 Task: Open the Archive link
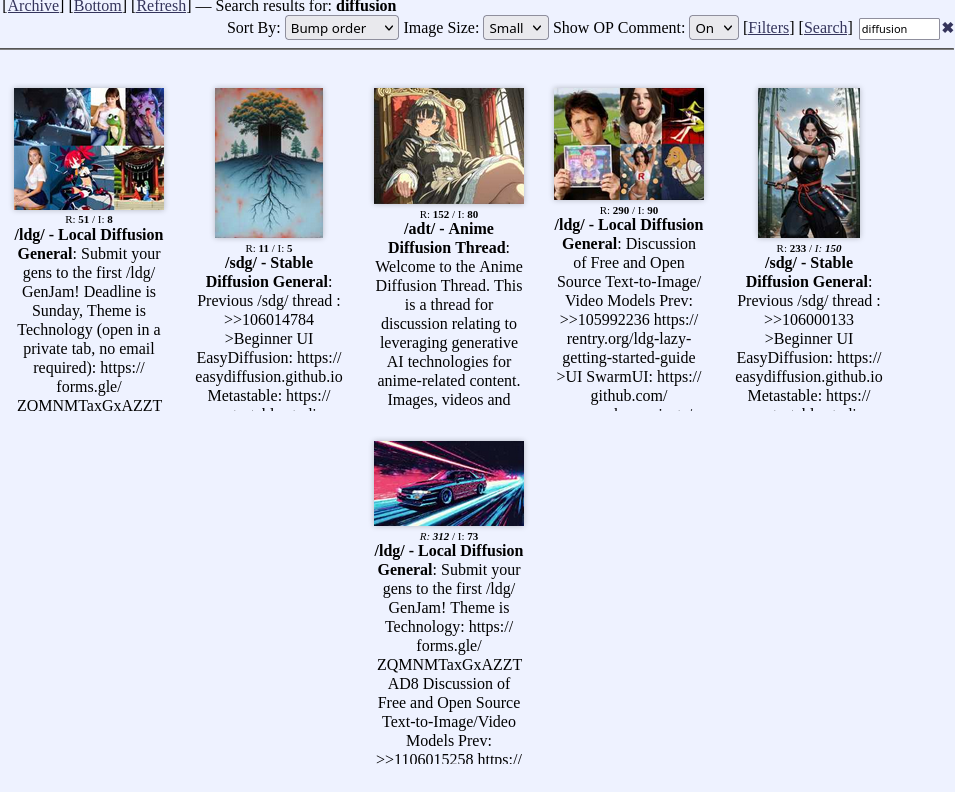click(33, 7)
